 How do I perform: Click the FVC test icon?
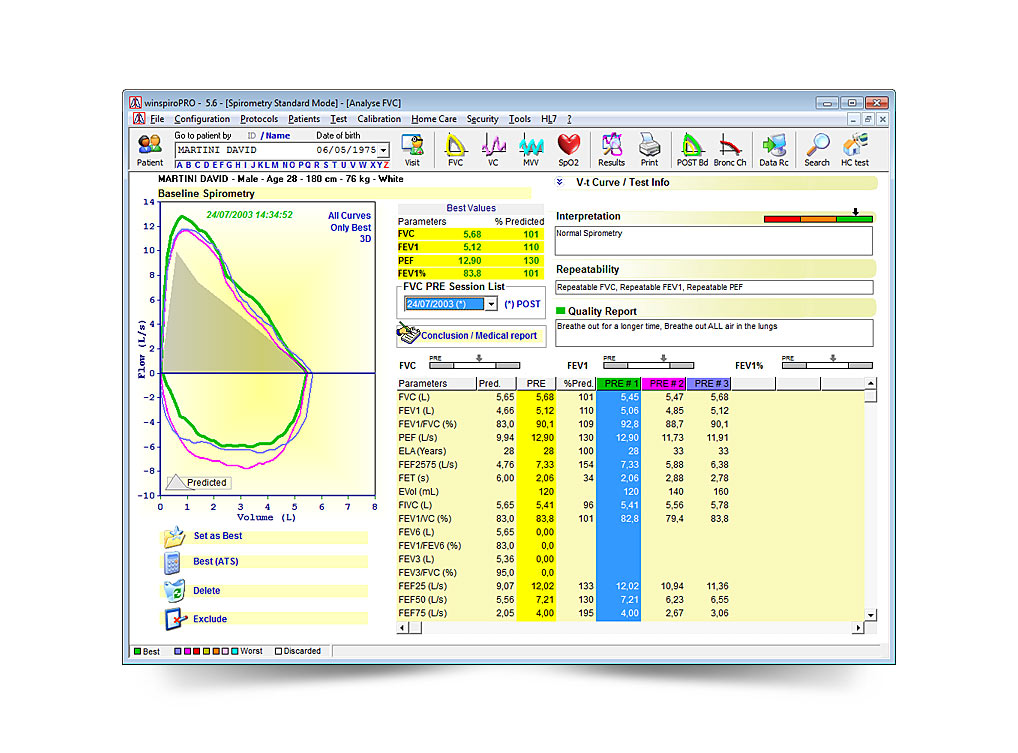click(x=456, y=148)
